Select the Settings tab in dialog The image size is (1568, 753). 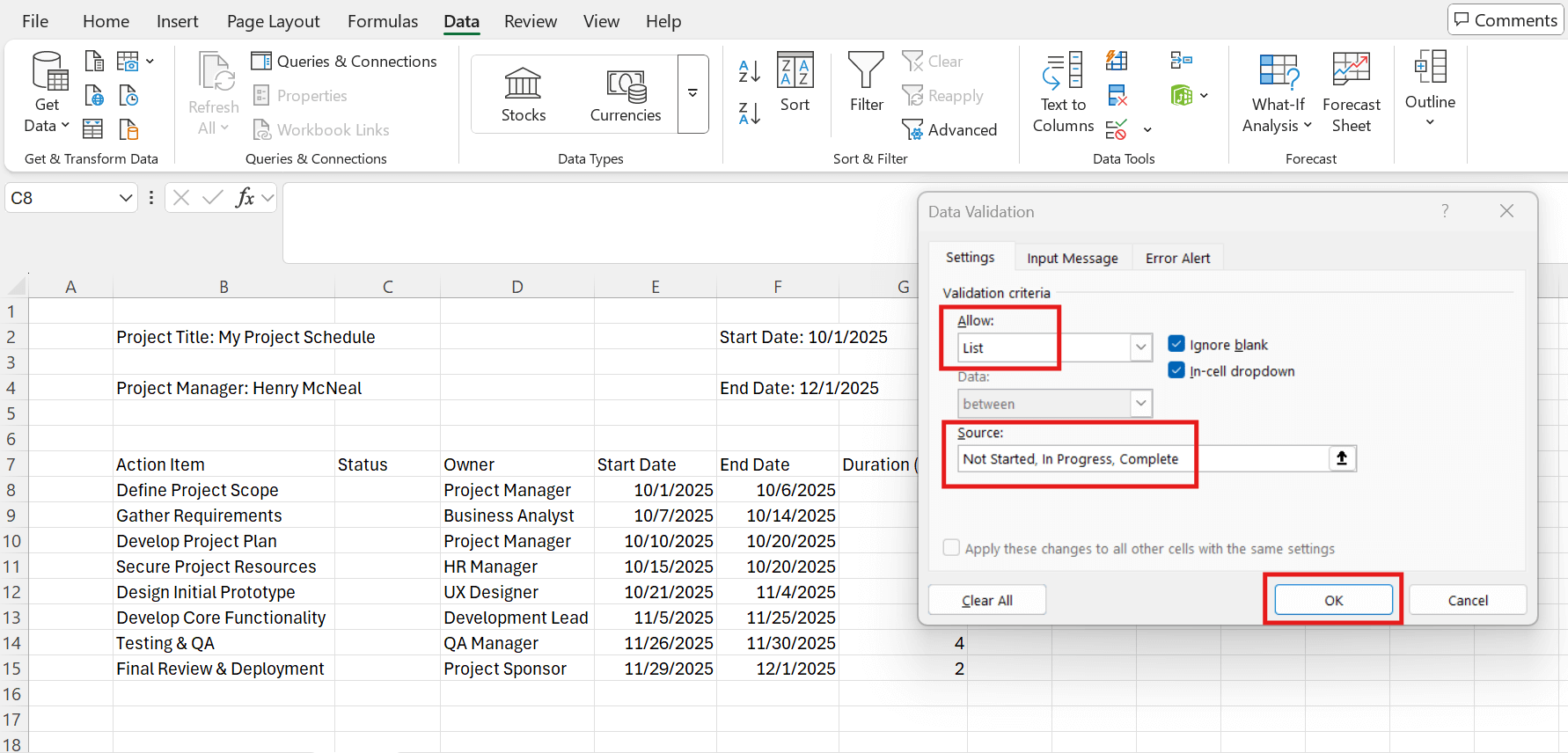(x=971, y=257)
